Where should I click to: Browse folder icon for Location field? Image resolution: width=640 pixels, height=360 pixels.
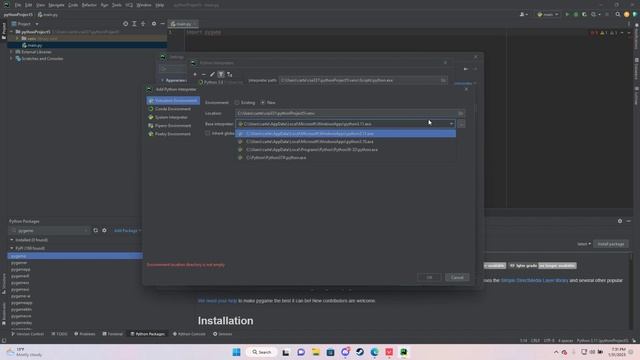pyautogui.click(x=460, y=113)
